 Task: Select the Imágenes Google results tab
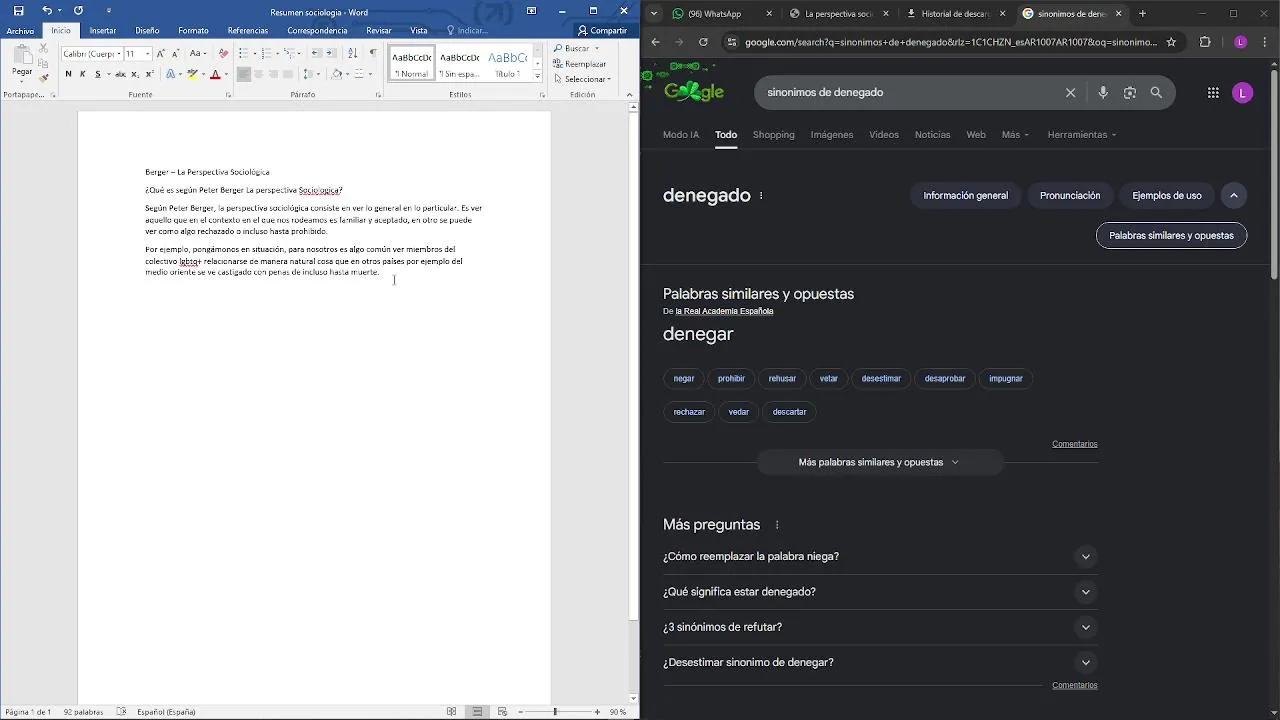[832, 135]
